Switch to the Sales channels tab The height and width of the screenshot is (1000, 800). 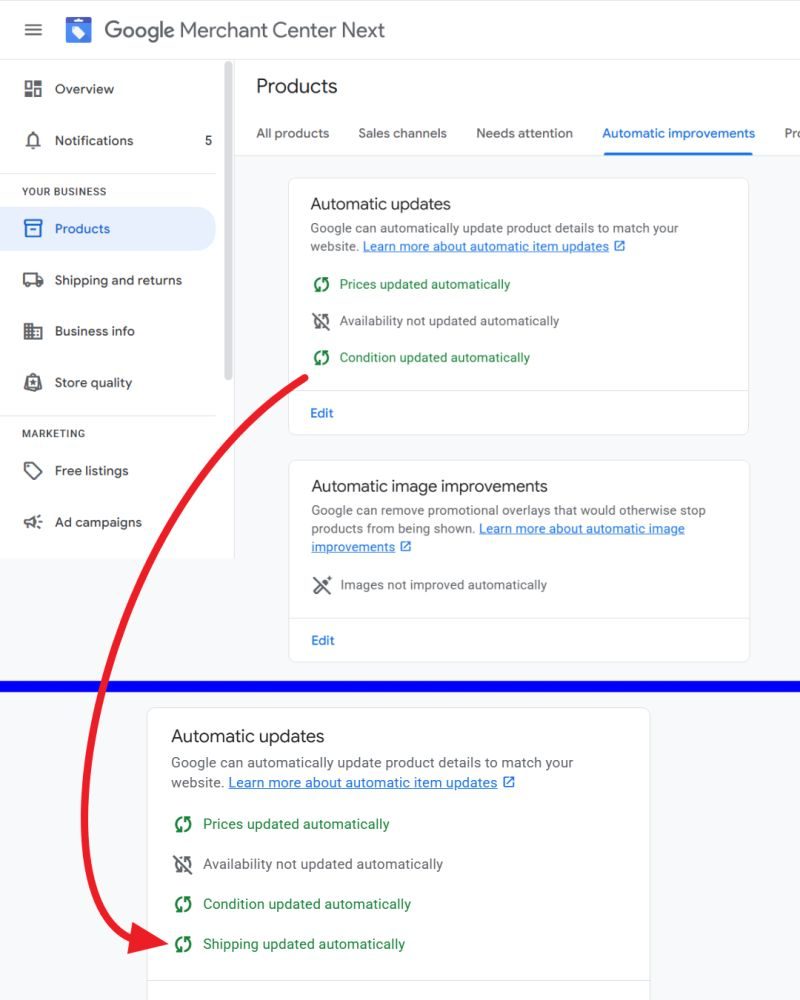coord(402,133)
